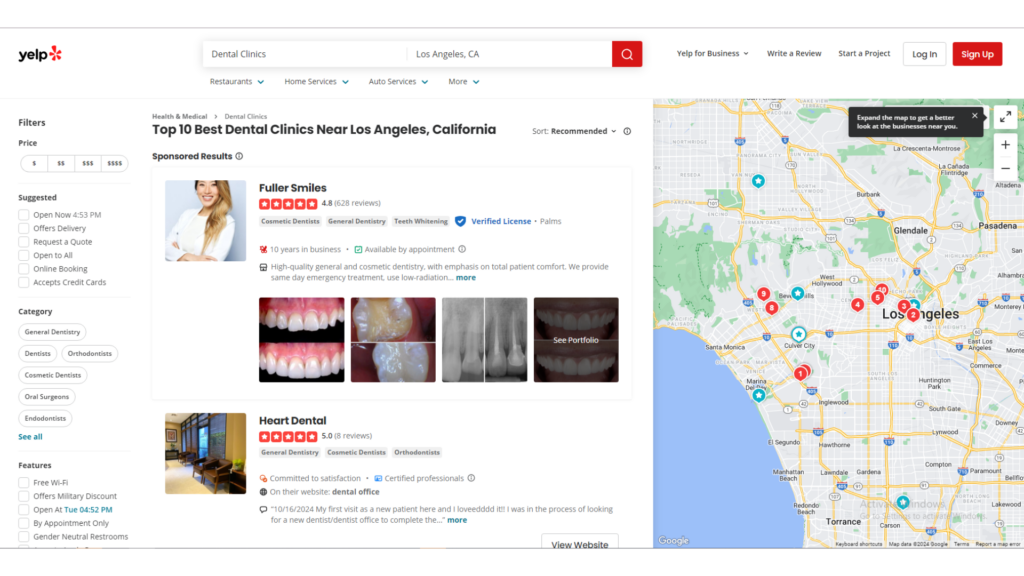This screenshot has width=1024, height=576.
Task: Click info icon next to Sponsored Results
Action: [x=239, y=156]
